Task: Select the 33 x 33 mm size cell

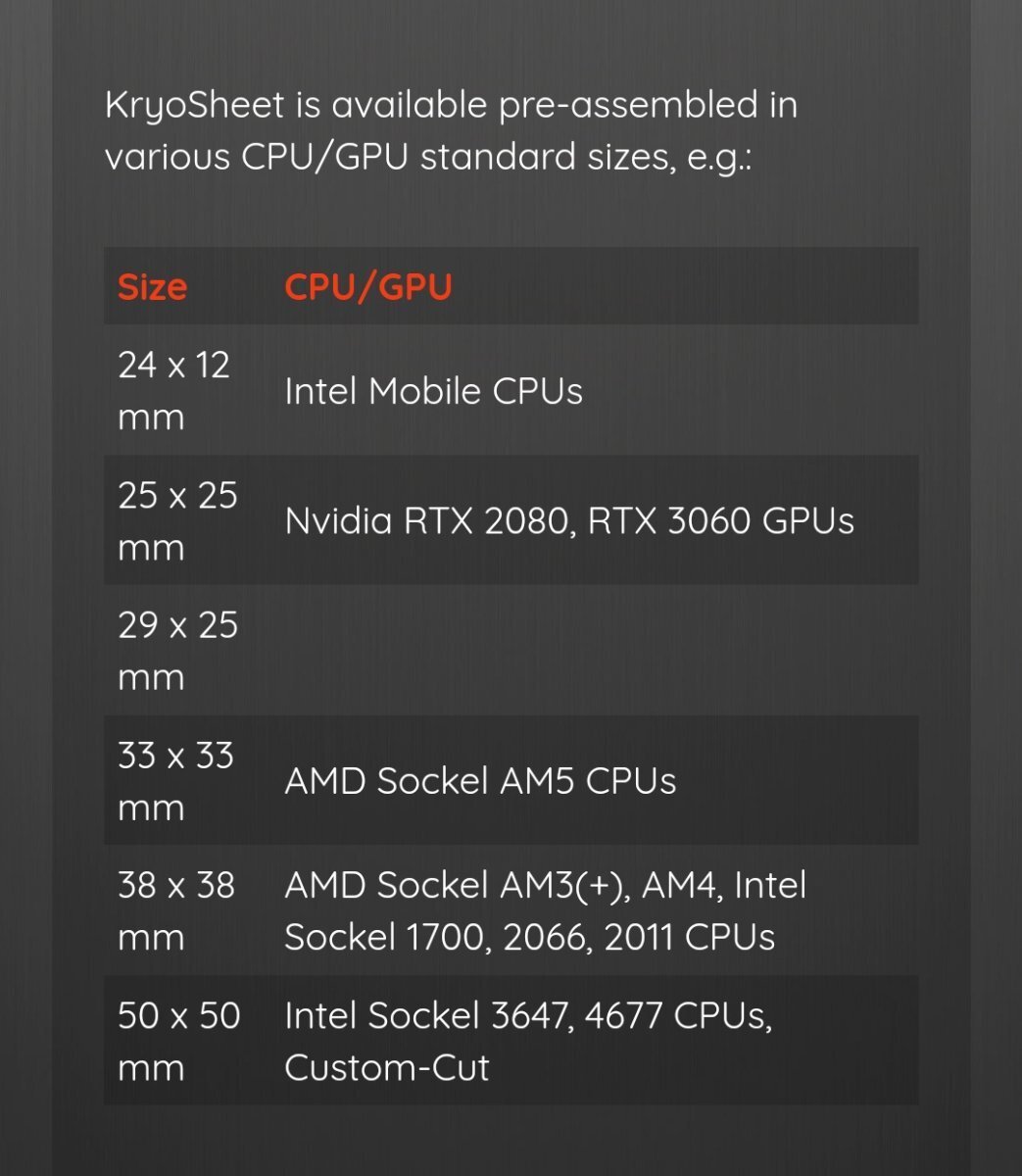Action: [x=175, y=781]
